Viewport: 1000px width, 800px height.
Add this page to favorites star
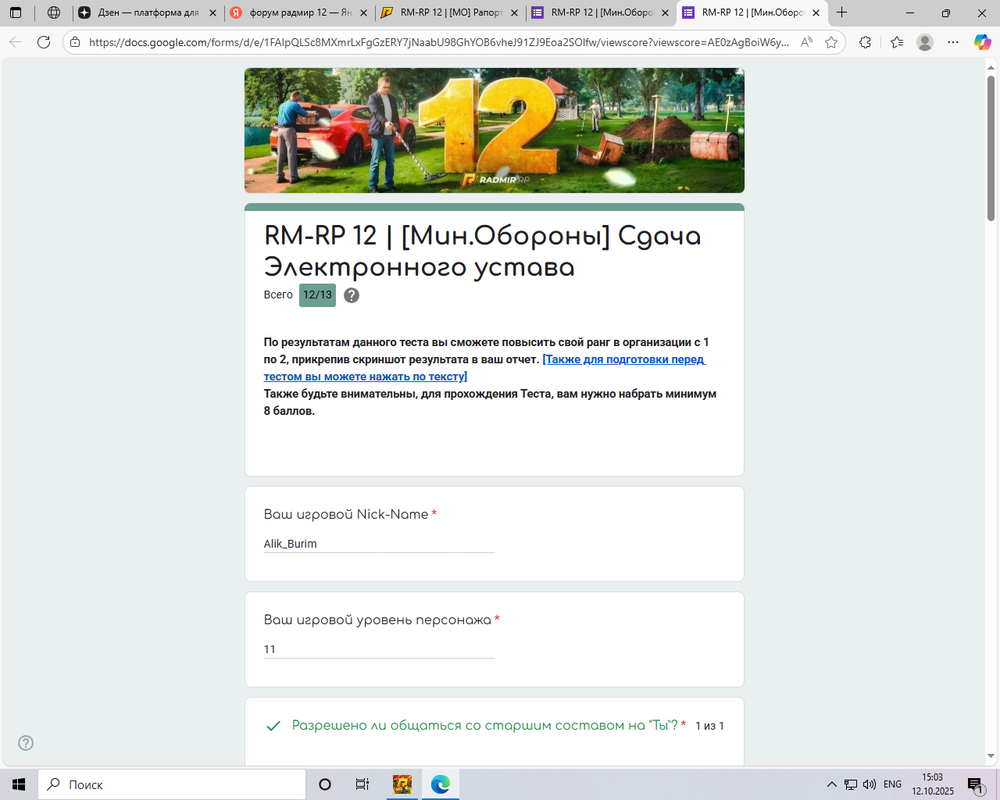point(831,42)
